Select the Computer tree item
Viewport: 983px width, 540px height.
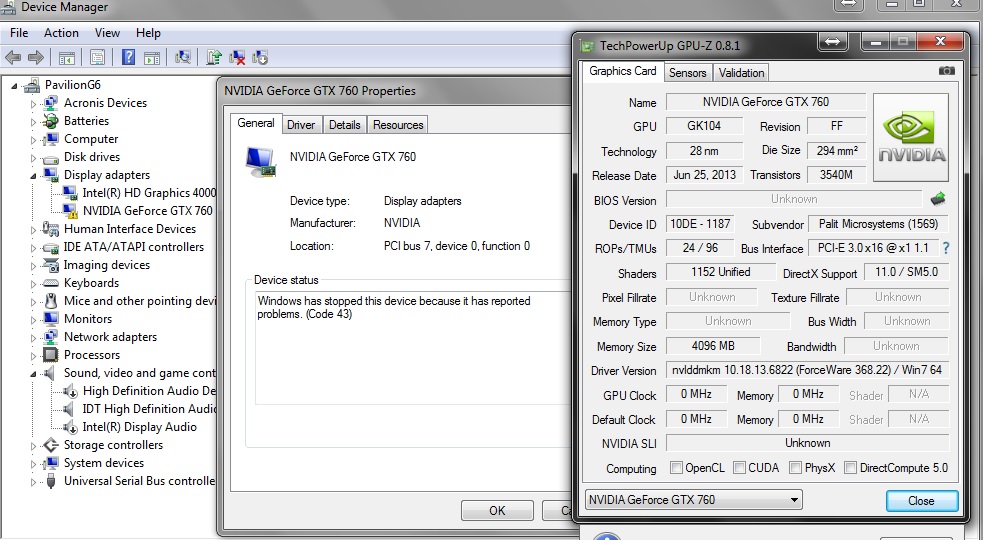(91, 139)
